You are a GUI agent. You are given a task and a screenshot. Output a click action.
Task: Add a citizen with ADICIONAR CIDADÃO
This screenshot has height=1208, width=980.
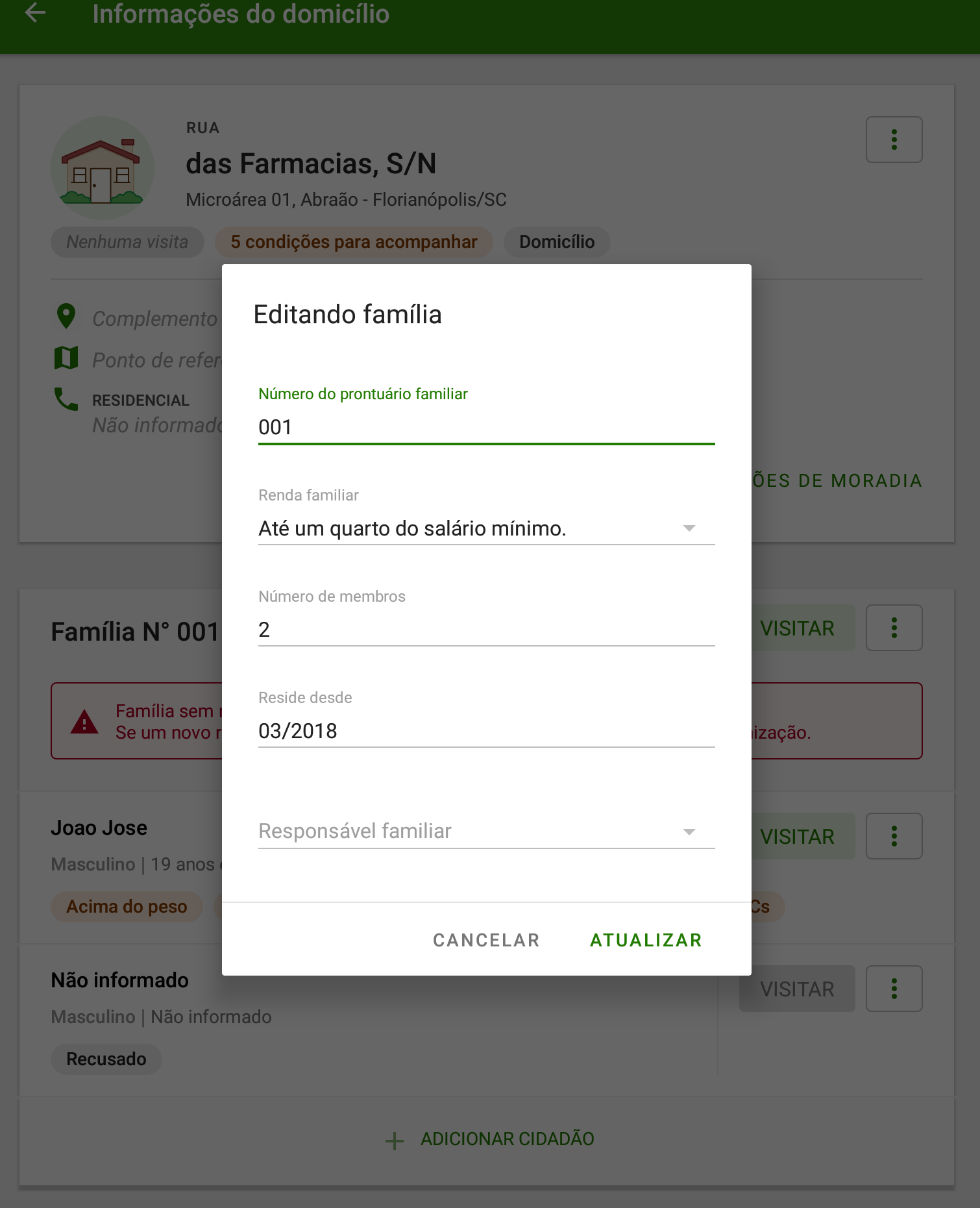coord(490,1139)
